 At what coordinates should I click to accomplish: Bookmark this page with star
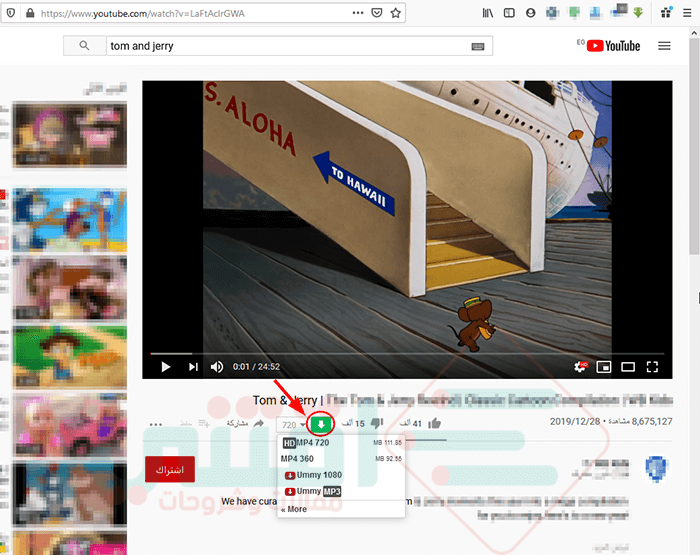396,13
